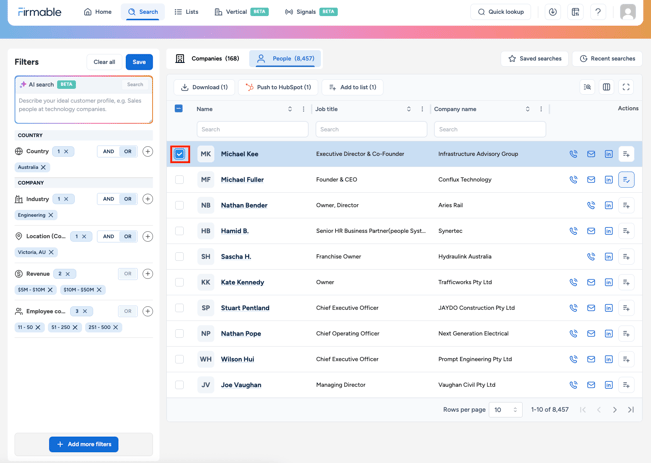Push selected contact to HubSpot
651x463 pixels.
pyautogui.click(x=278, y=87)
